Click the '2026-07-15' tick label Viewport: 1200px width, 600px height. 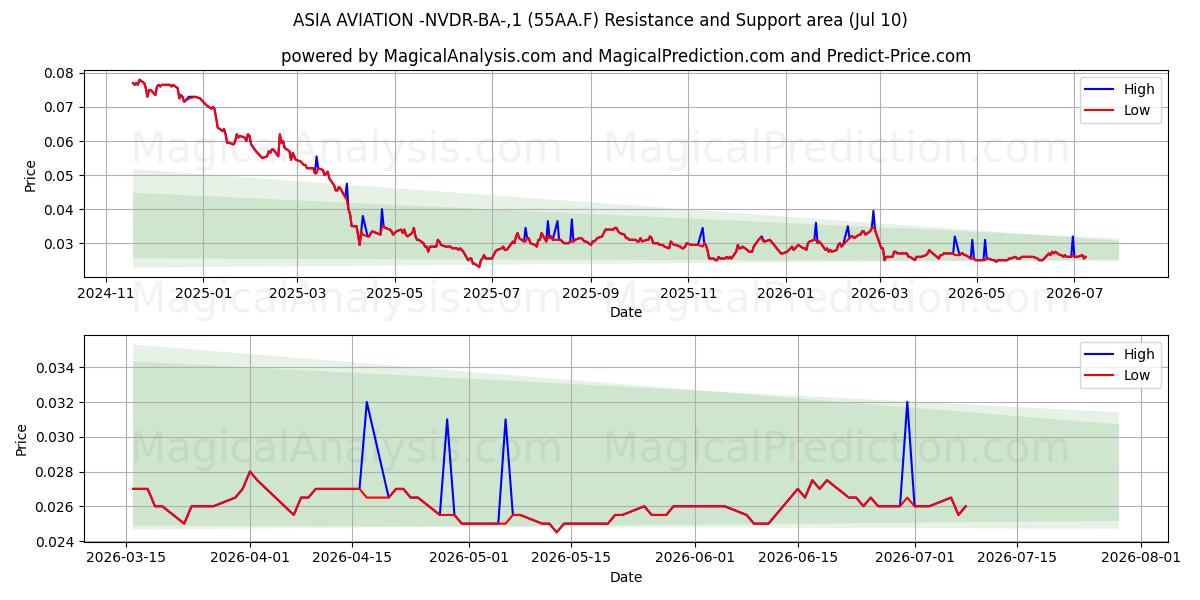(1018, 558)
